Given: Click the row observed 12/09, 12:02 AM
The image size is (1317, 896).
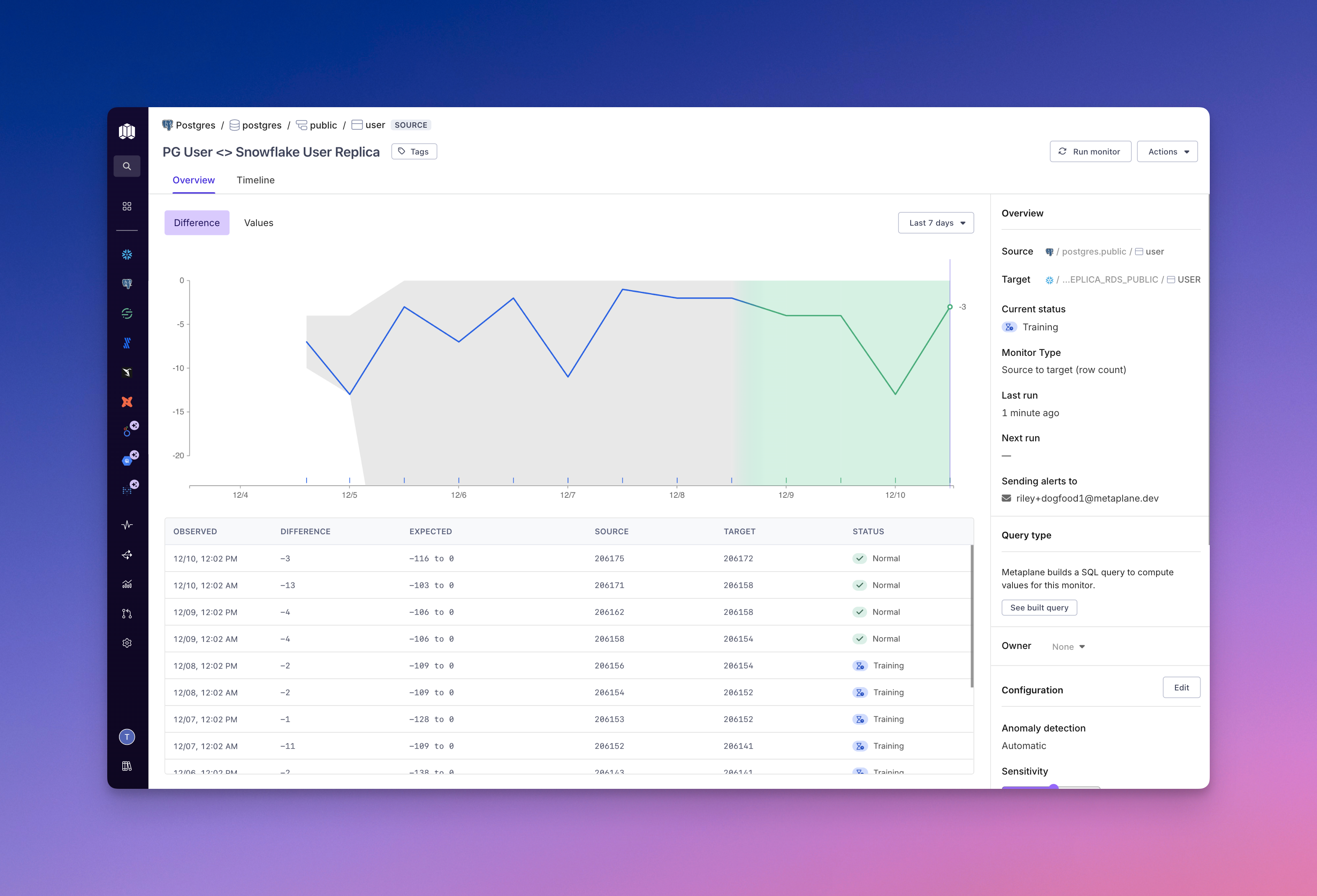Looking at the screenshot, I should coord(568,639).
